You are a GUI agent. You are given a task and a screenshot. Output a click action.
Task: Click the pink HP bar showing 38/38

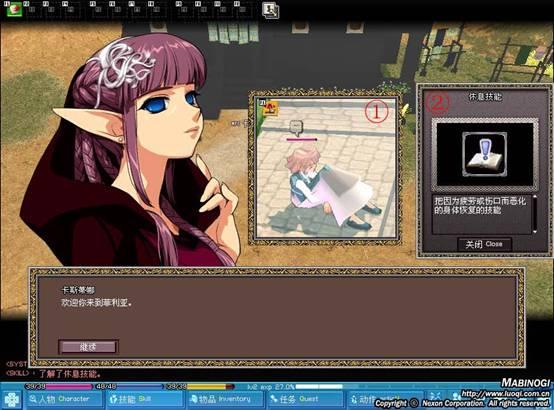[x=58, y=386]
